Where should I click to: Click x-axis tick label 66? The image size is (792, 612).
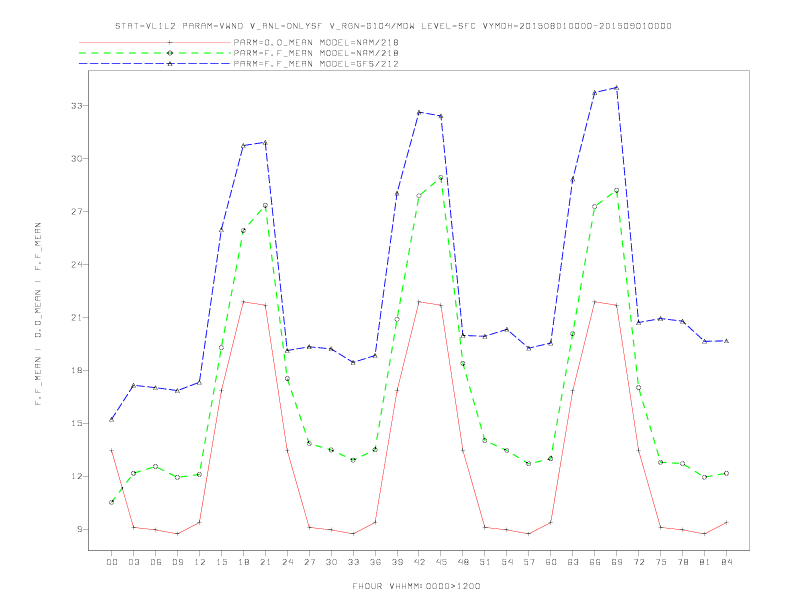595,562
